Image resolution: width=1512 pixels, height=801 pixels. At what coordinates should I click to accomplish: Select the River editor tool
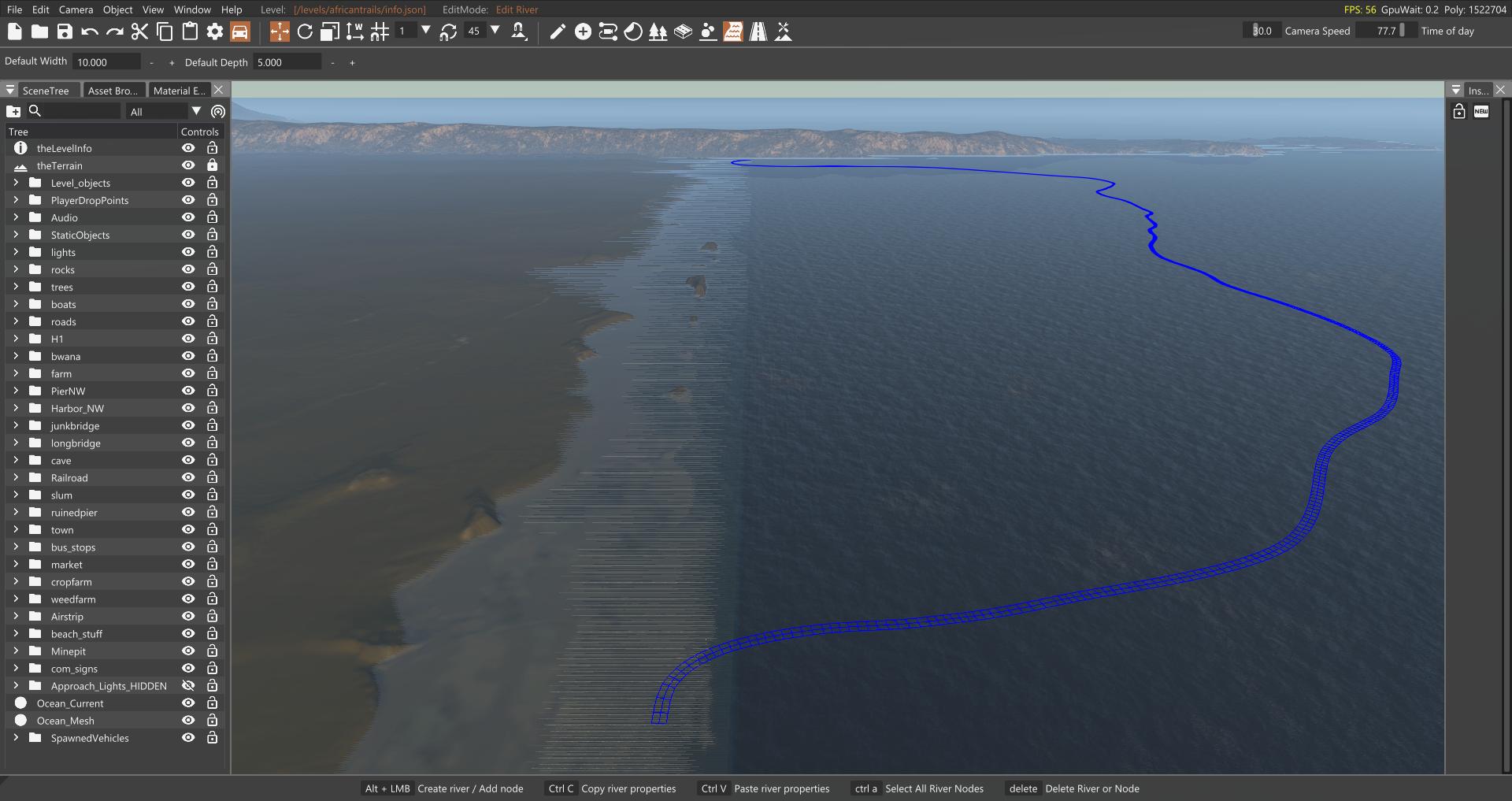click(733, 32)
